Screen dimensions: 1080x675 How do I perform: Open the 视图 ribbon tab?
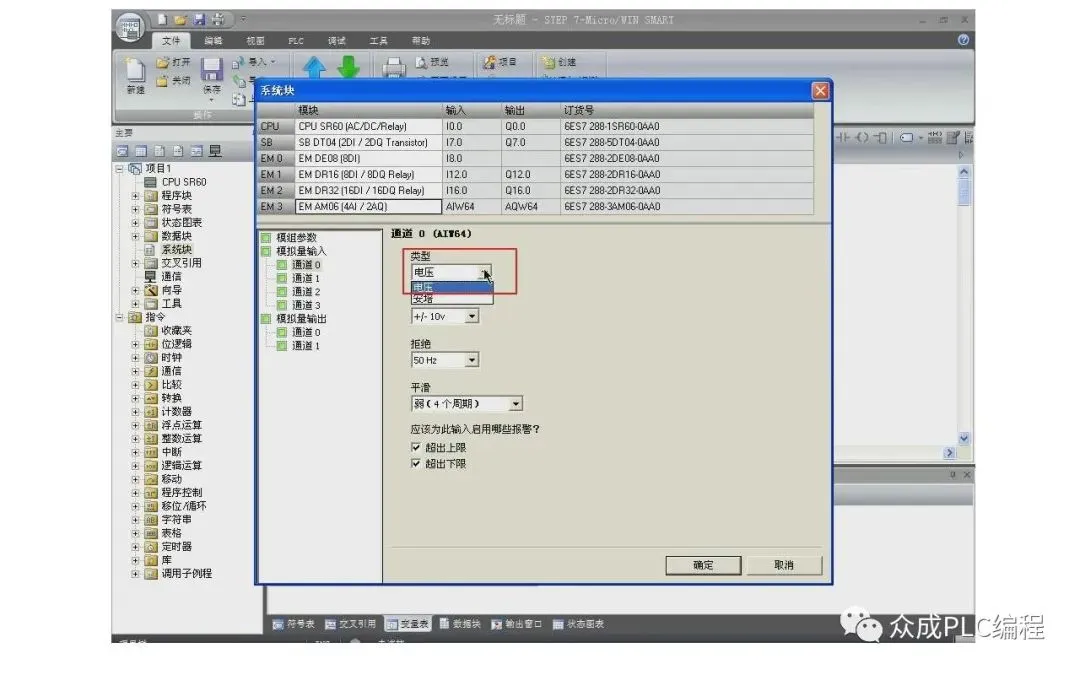click(256, 41)
